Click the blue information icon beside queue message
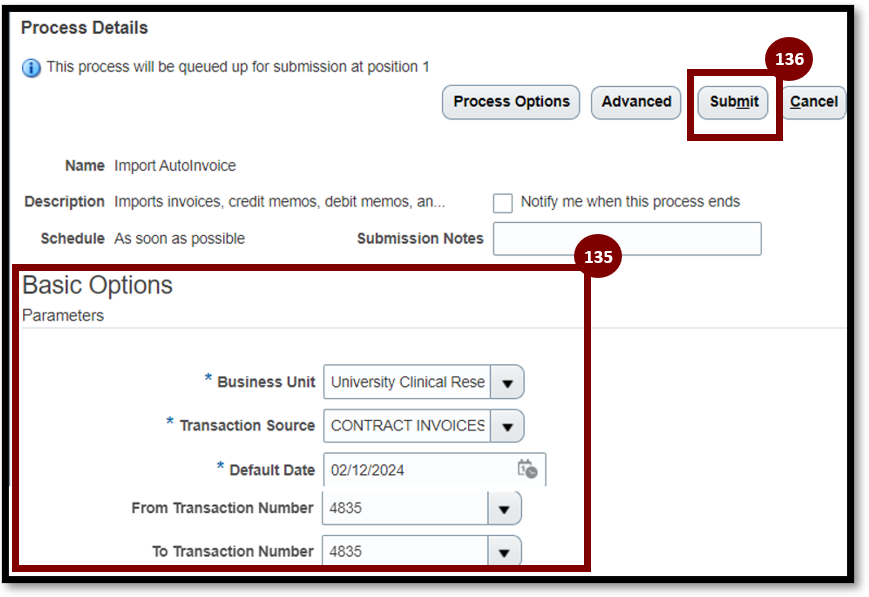This screenshot has width=869, height=597. point(31,68)
